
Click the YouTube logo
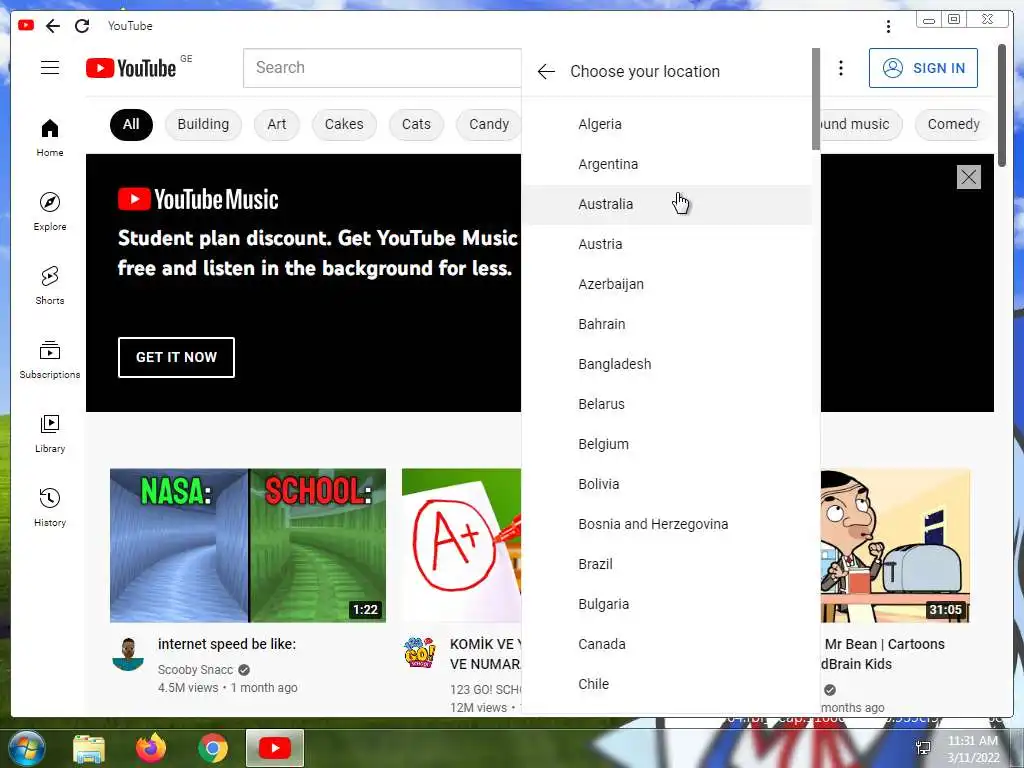(x=131, y=68)
